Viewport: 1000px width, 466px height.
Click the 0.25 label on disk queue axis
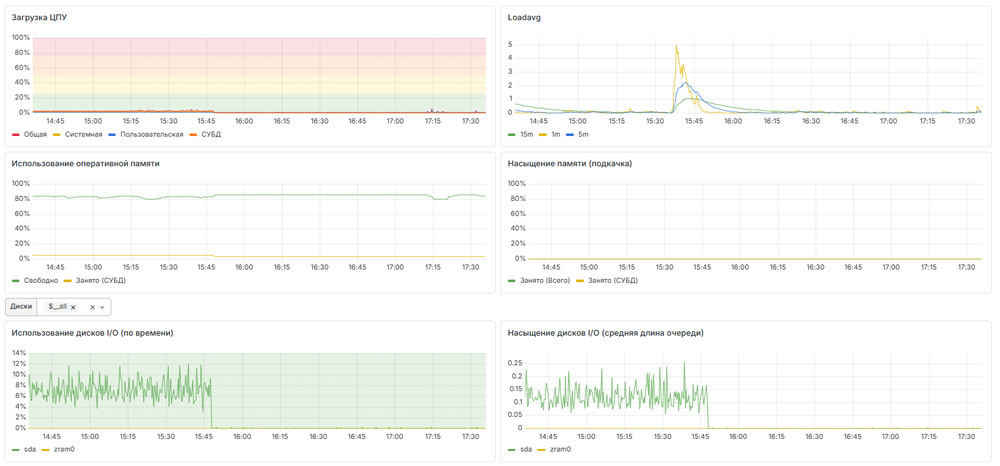point(514,362)
